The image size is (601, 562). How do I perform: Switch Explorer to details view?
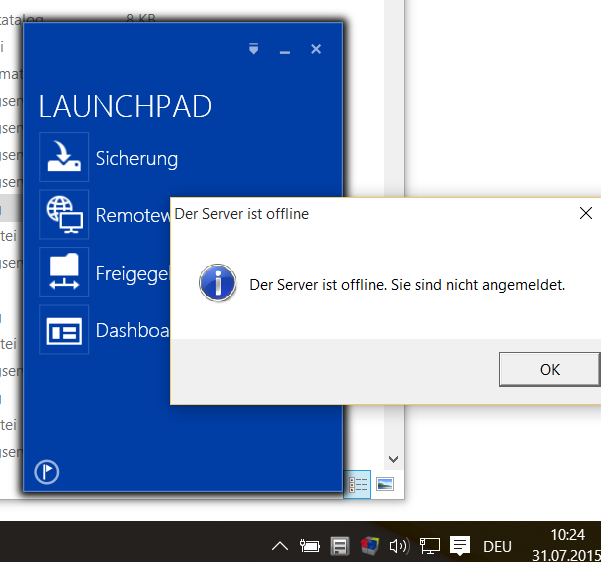coord(359,484)
